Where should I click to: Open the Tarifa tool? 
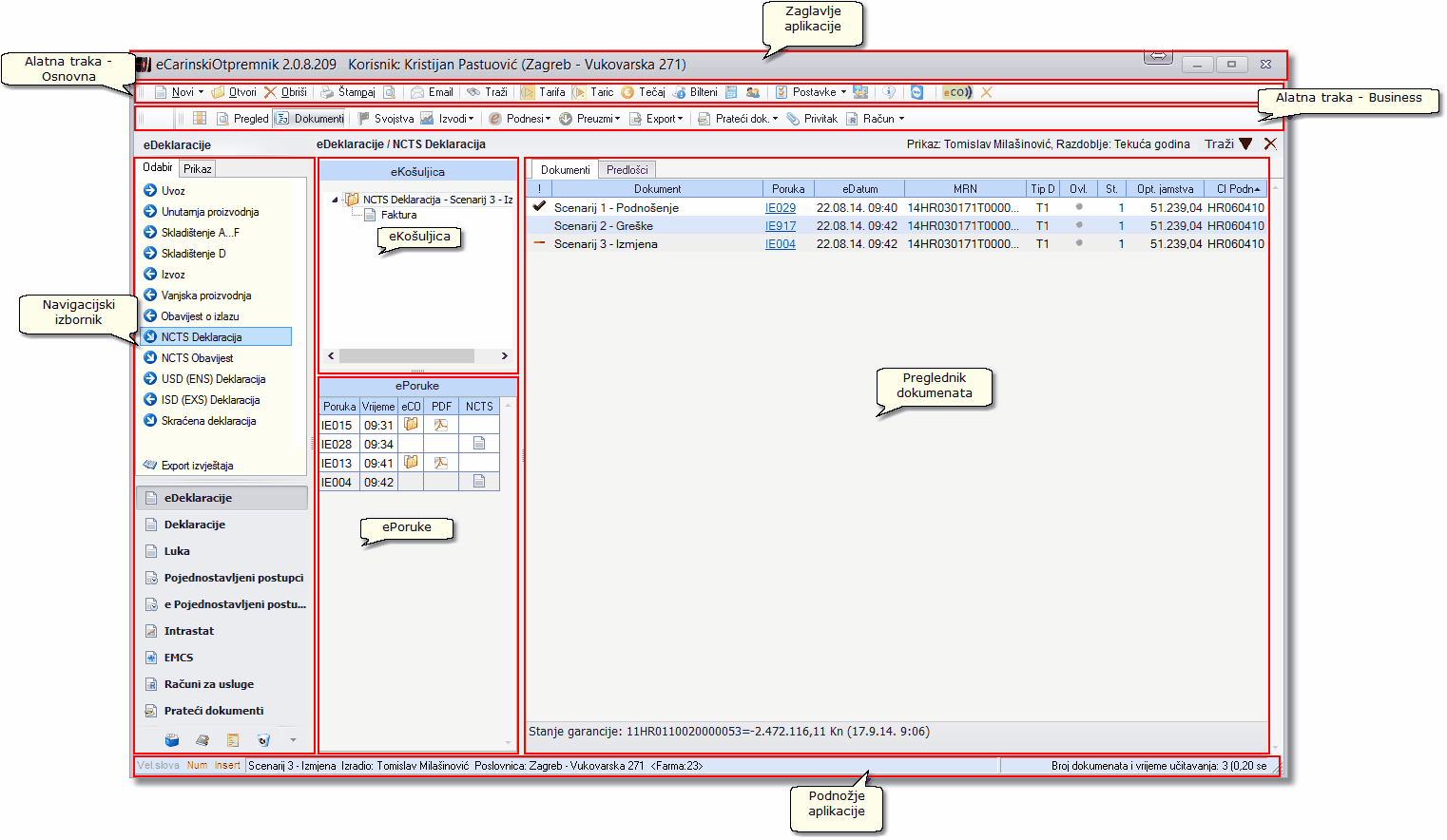point(543,92)
